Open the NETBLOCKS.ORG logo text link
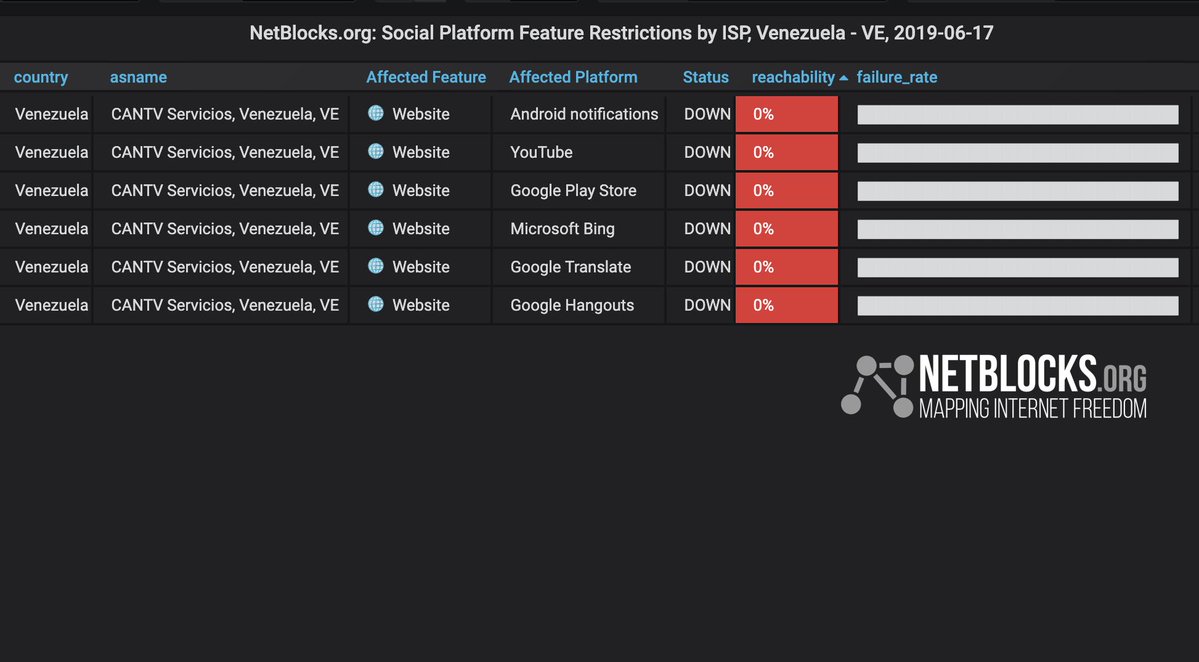1199x662 pixels. 1032,386
